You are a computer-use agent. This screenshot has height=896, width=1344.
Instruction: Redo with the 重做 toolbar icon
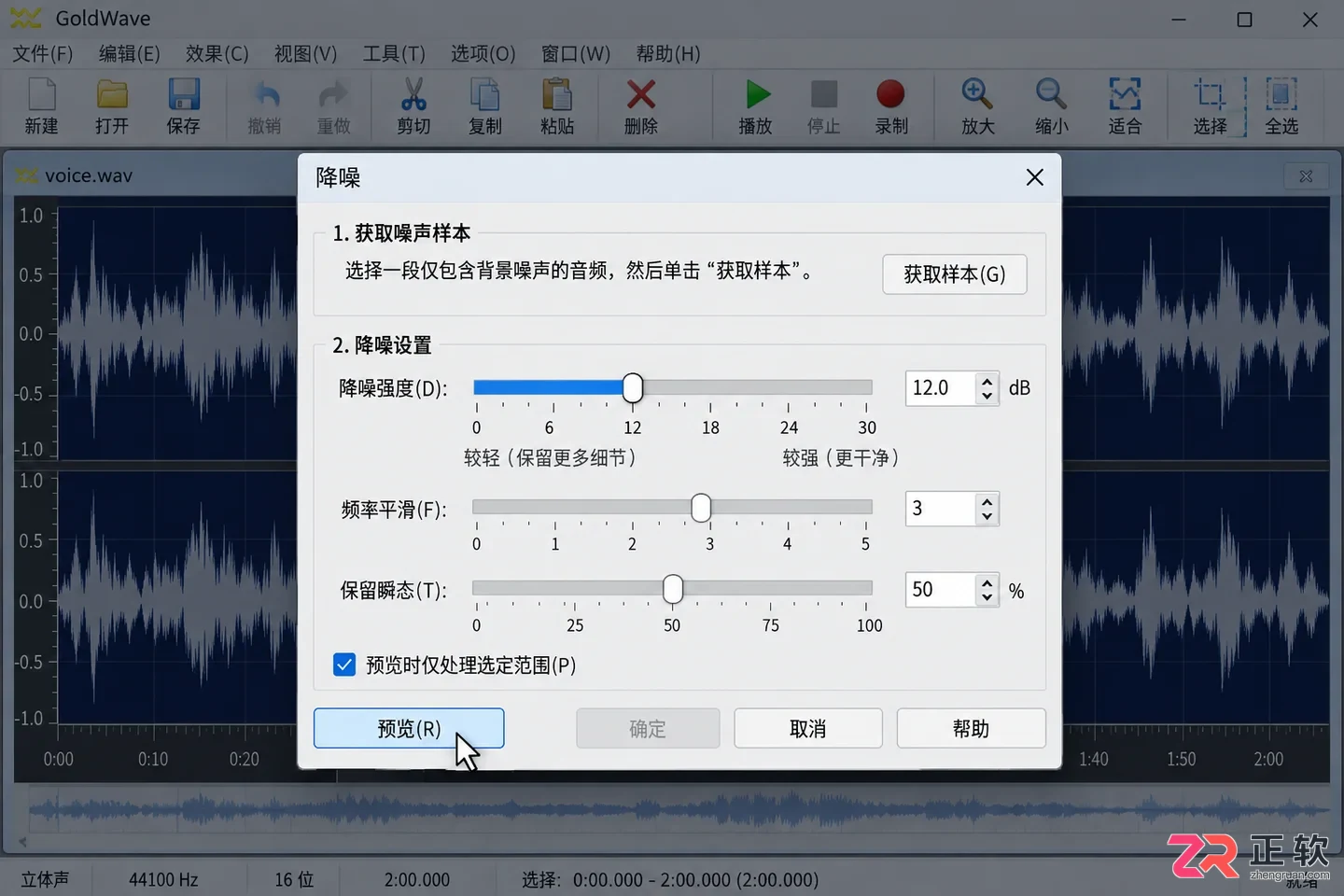tap(333, 94)
